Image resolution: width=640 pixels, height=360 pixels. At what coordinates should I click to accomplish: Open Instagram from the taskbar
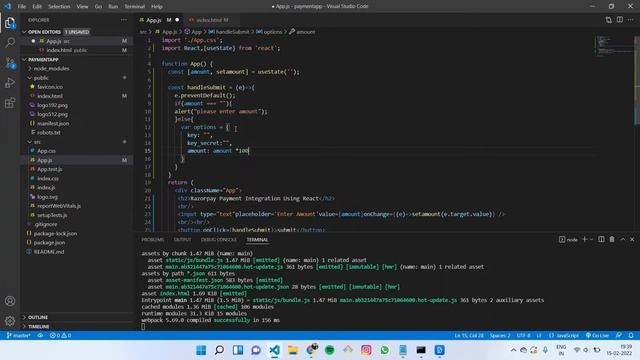(x=366, y=350)
